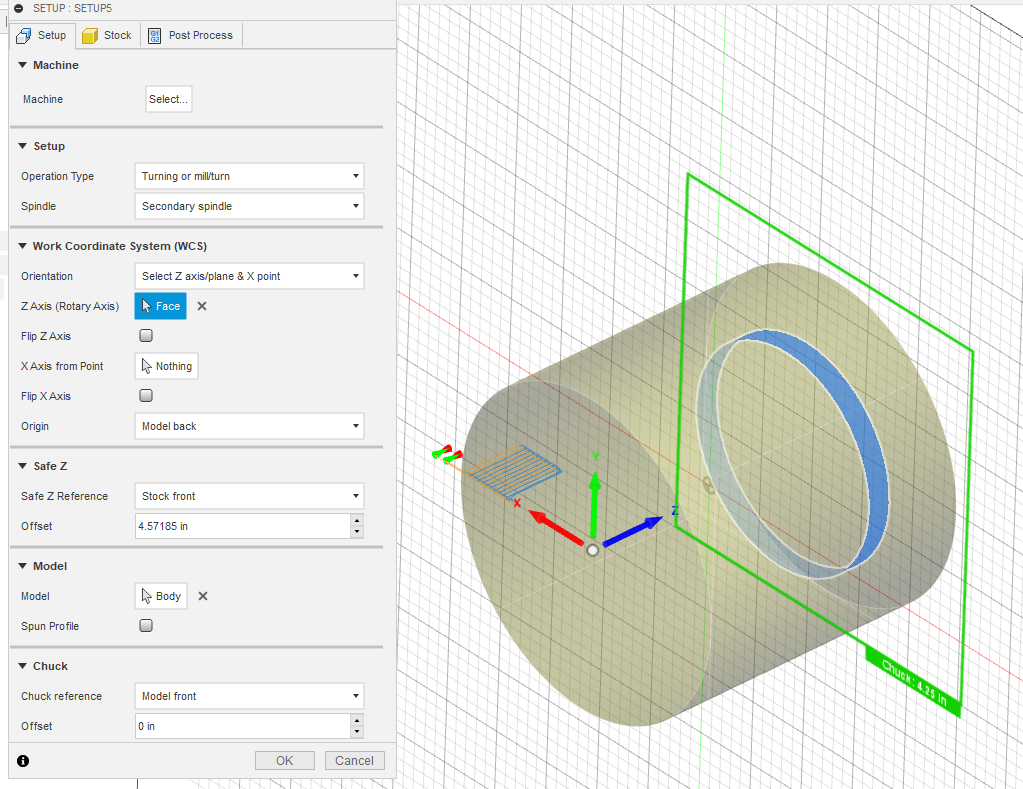
Task: Click the Z Axis Face selection button
Action: pyautogui.click(x=160, y=306)
